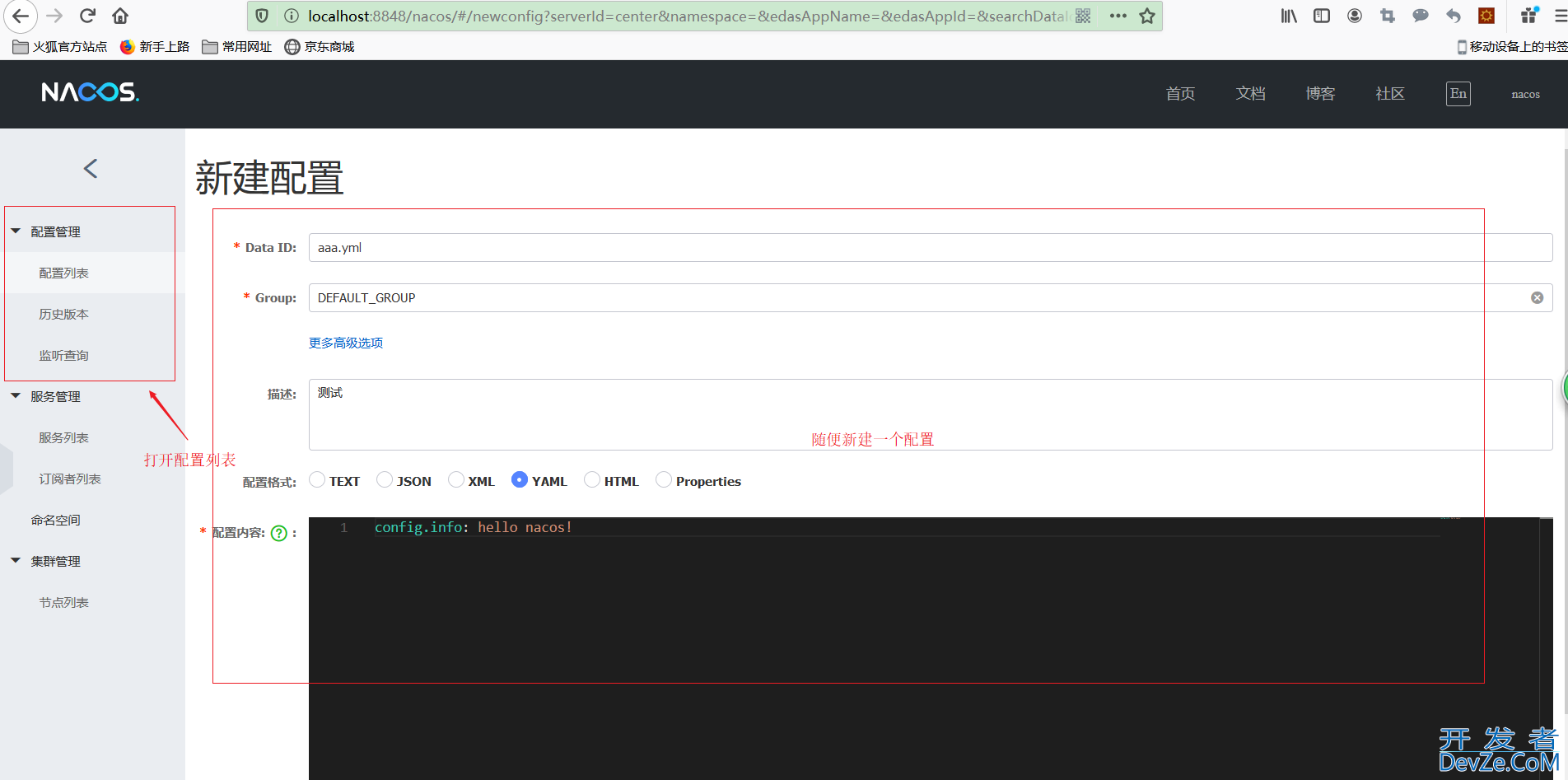Select the YAML format radio
This screenshot has height=780, width=1568.
pos(520,480)
